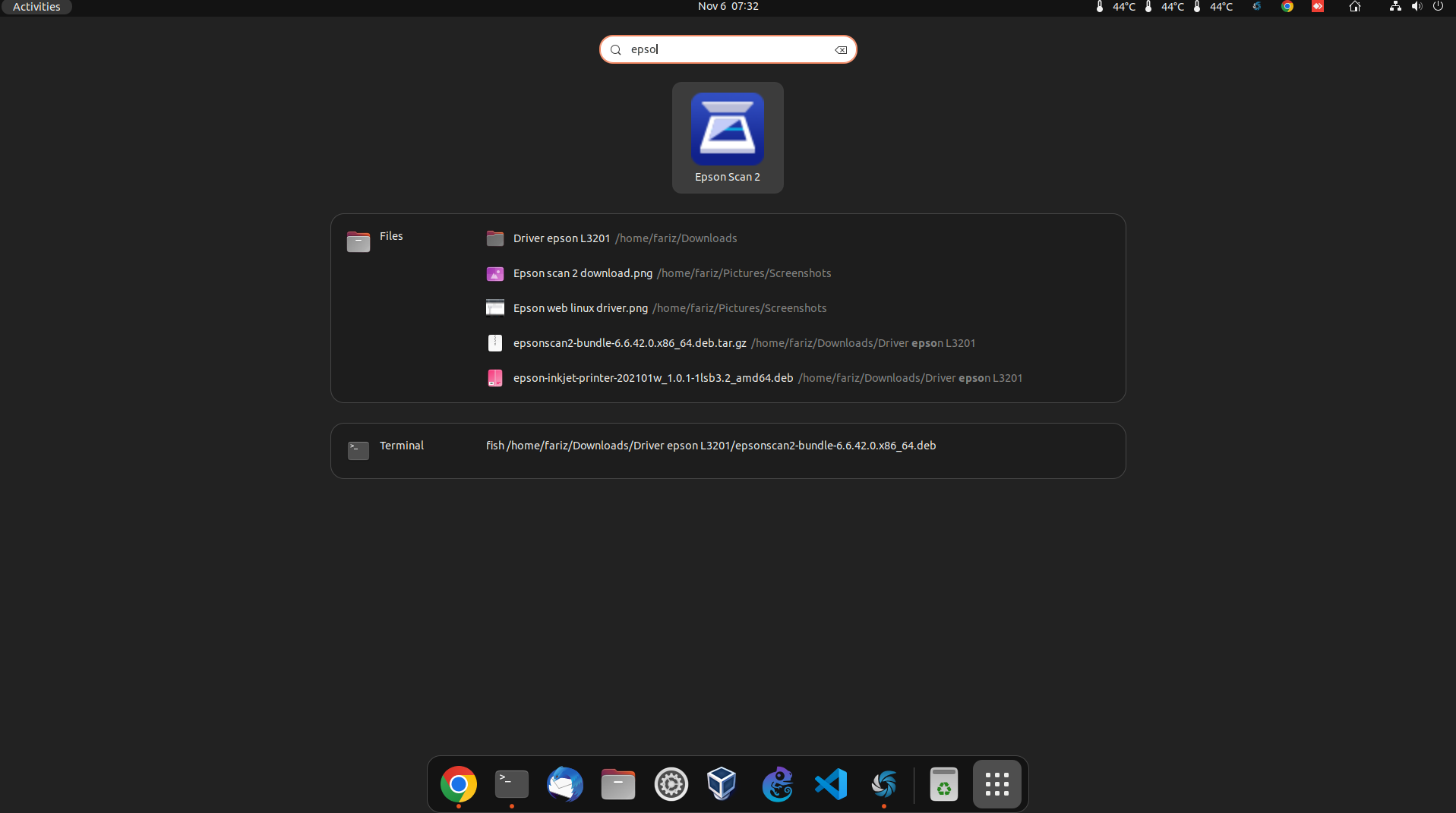Launch Thunderbird mail client
Screen dimensions: 1456x813
coord(564,783)
